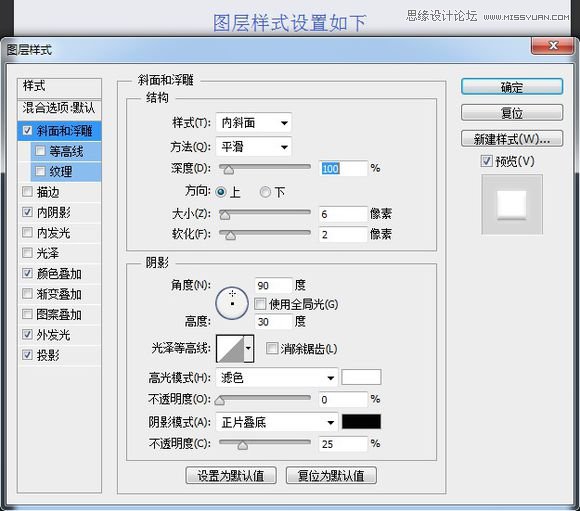The height and width of the screenshot is (511, 580).
Task: Select the 描边 list entry label
Action: point(48,192)
